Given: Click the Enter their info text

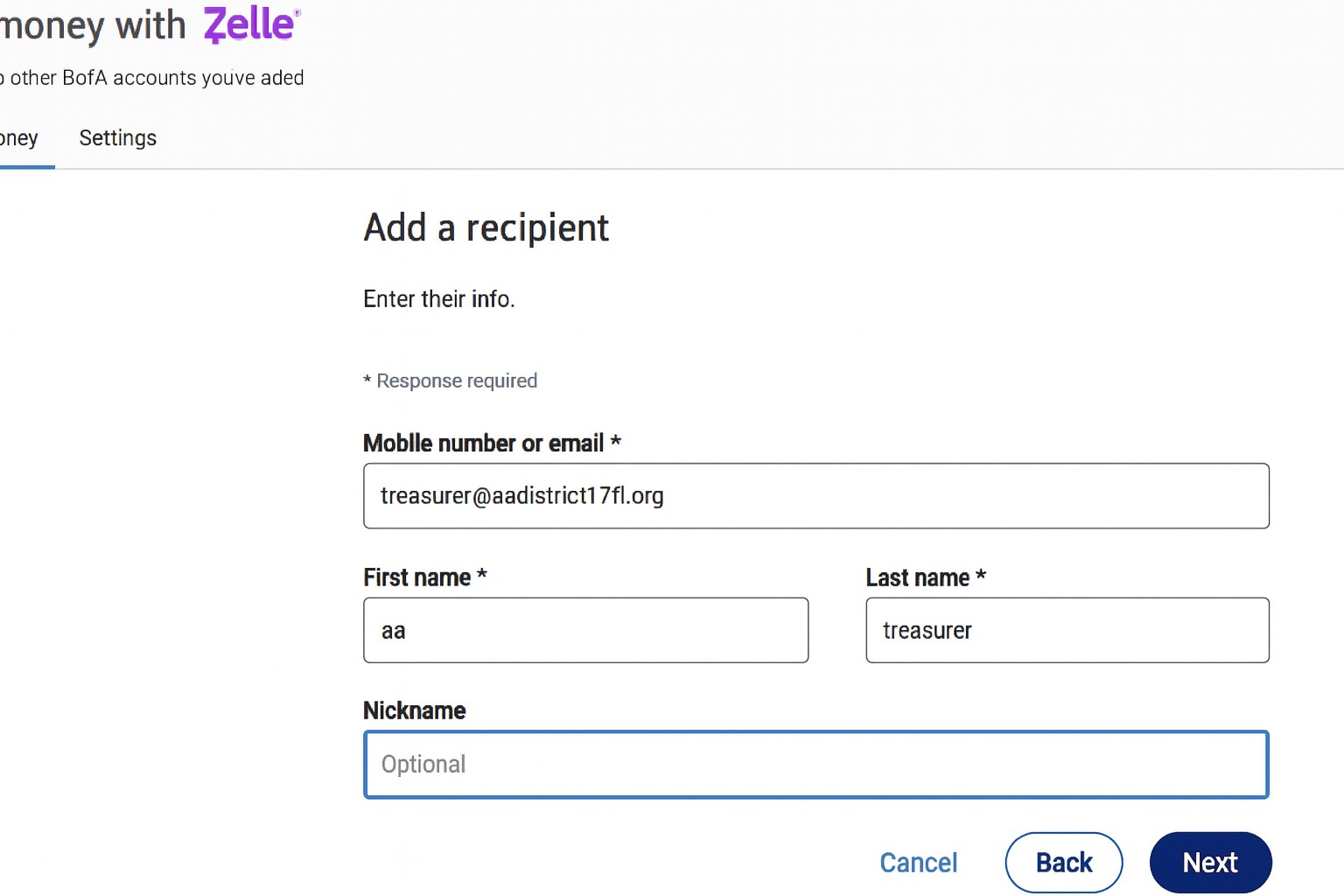Looking at the screenshot, I should (x=438, y=299).
